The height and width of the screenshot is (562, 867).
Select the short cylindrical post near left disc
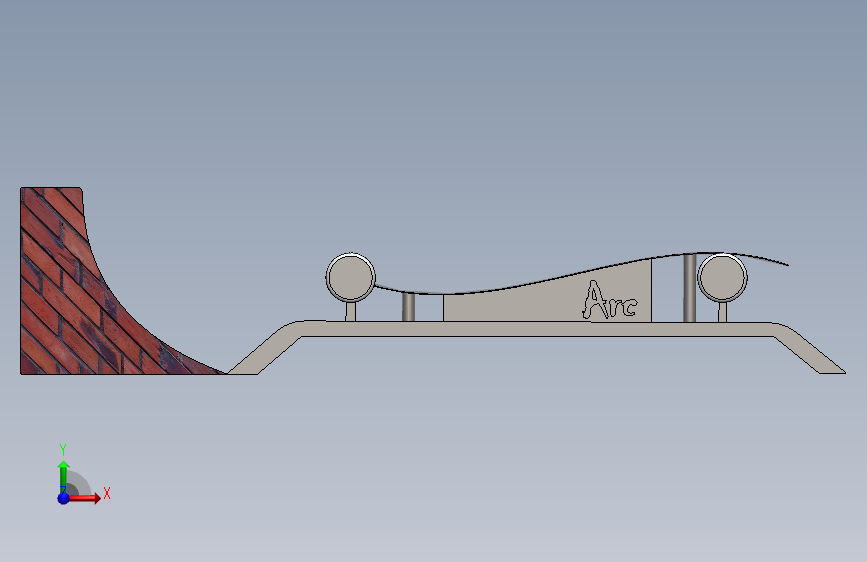coord(409,307)
